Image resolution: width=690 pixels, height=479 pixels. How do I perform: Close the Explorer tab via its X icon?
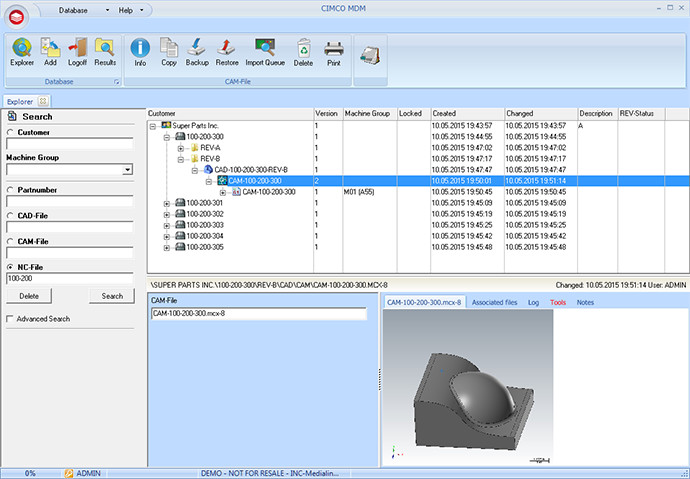pyautogui.click(x=43, y=101)
